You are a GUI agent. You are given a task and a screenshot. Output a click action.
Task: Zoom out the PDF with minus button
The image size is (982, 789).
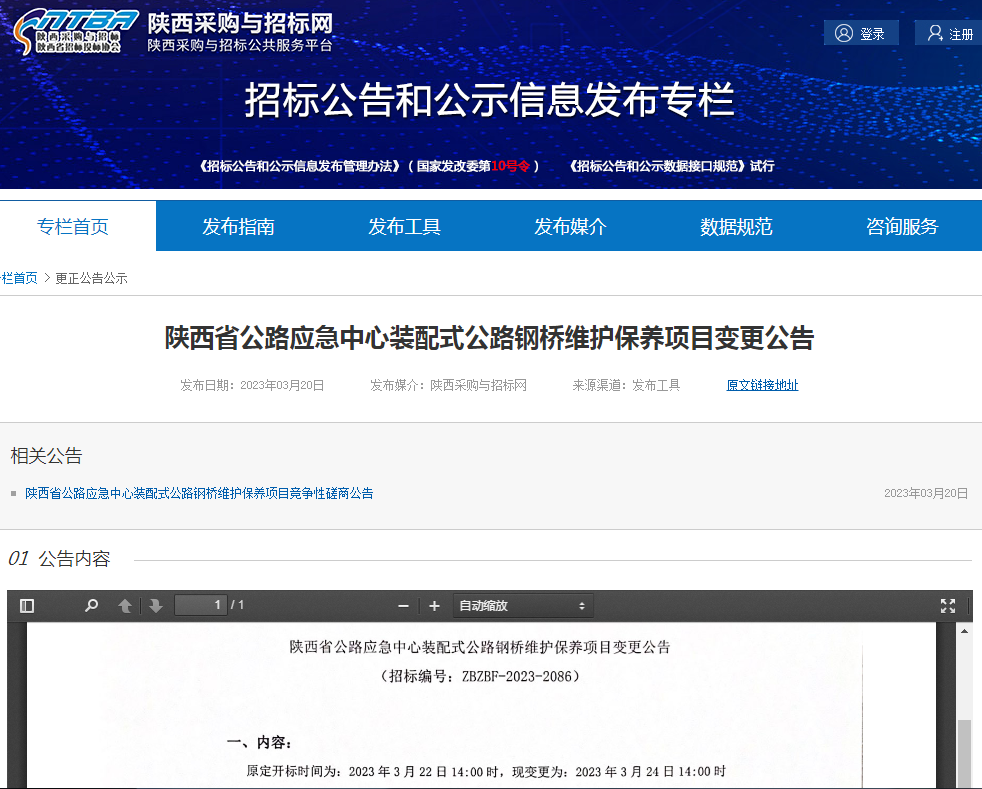tap(403, 606)
